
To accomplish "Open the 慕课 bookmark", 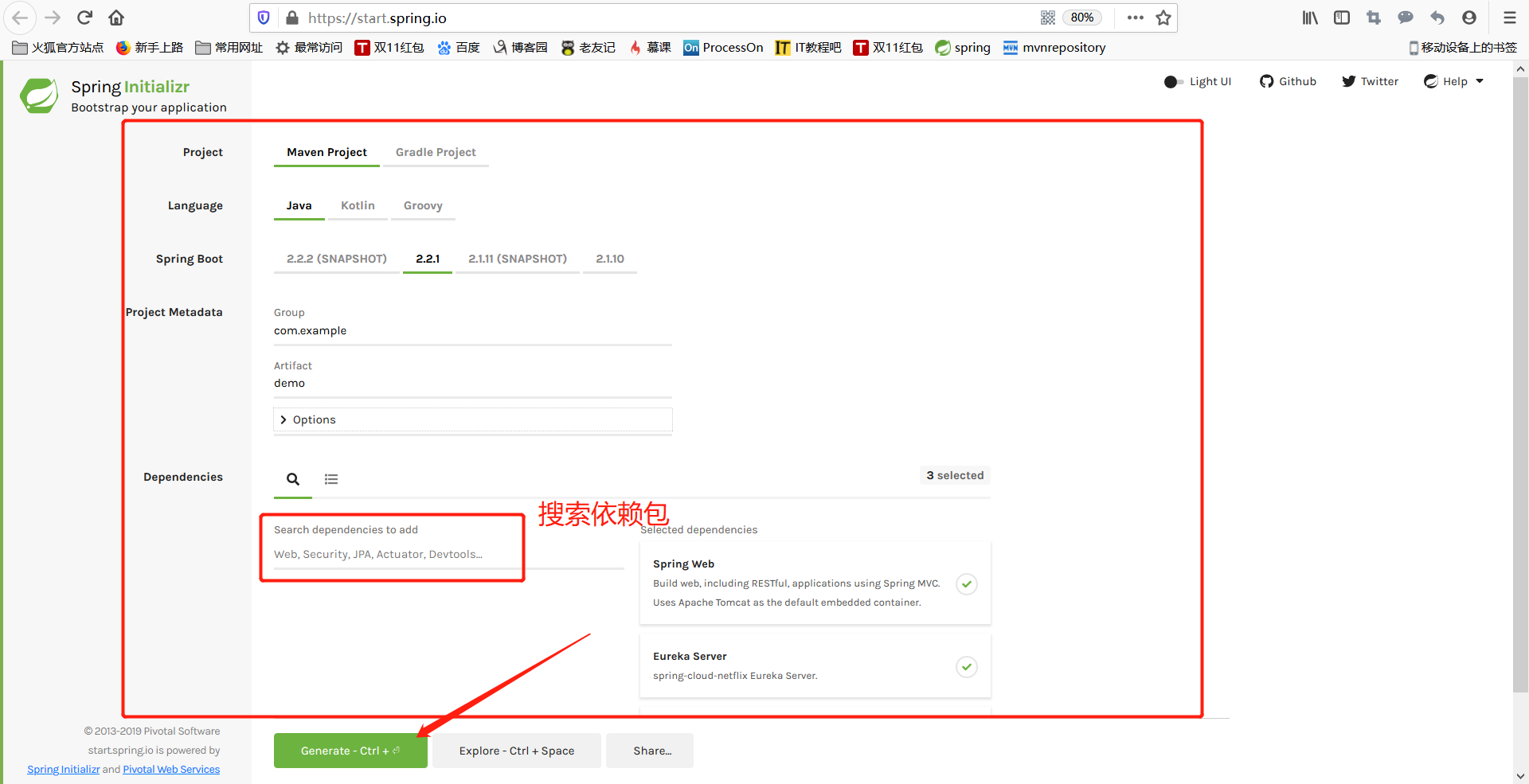I will 650,48.
